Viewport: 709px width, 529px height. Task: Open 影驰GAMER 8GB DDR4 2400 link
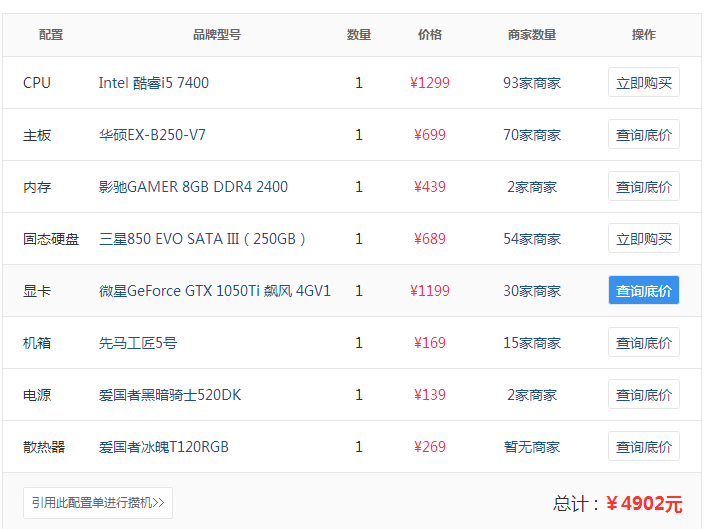coord(193,187)
